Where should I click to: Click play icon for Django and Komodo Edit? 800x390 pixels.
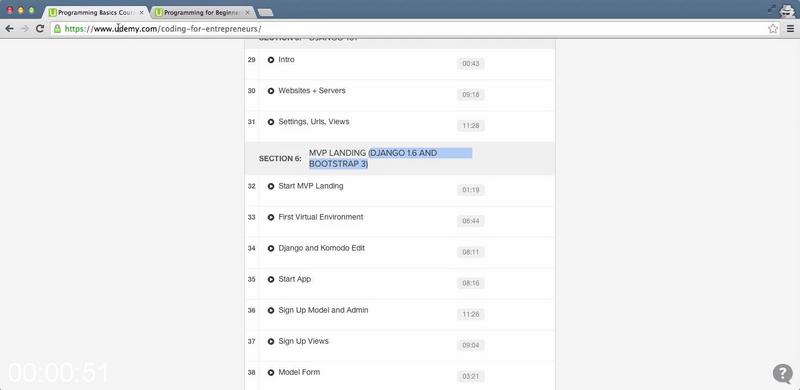(271, 249)
